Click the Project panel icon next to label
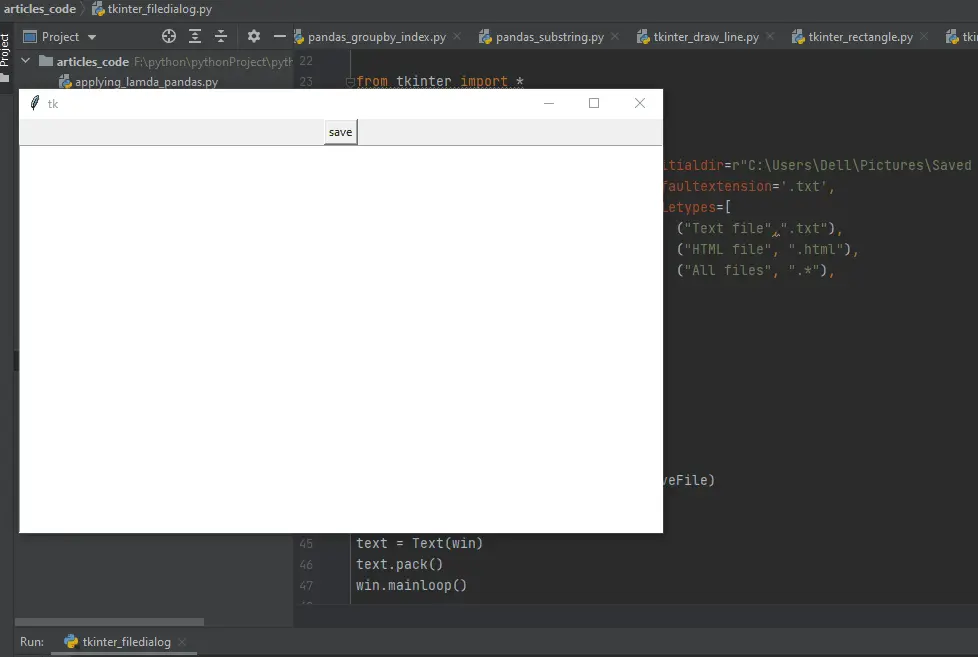Image resolution: width=978 pixels, height=657 pixels. (29, 37)
